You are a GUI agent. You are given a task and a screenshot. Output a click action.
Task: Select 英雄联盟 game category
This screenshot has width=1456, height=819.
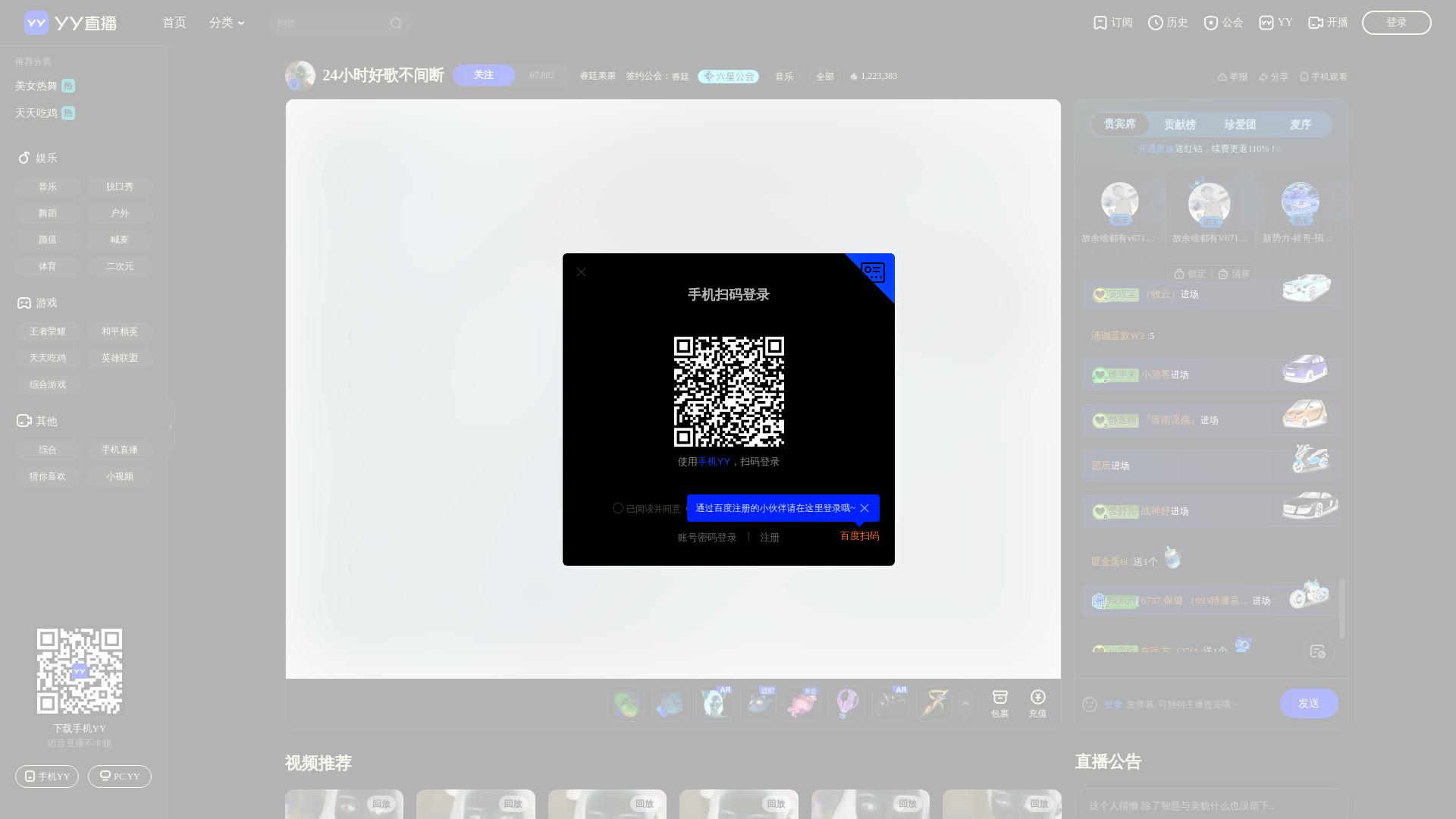pyautogui.click(x=120, y=358)
